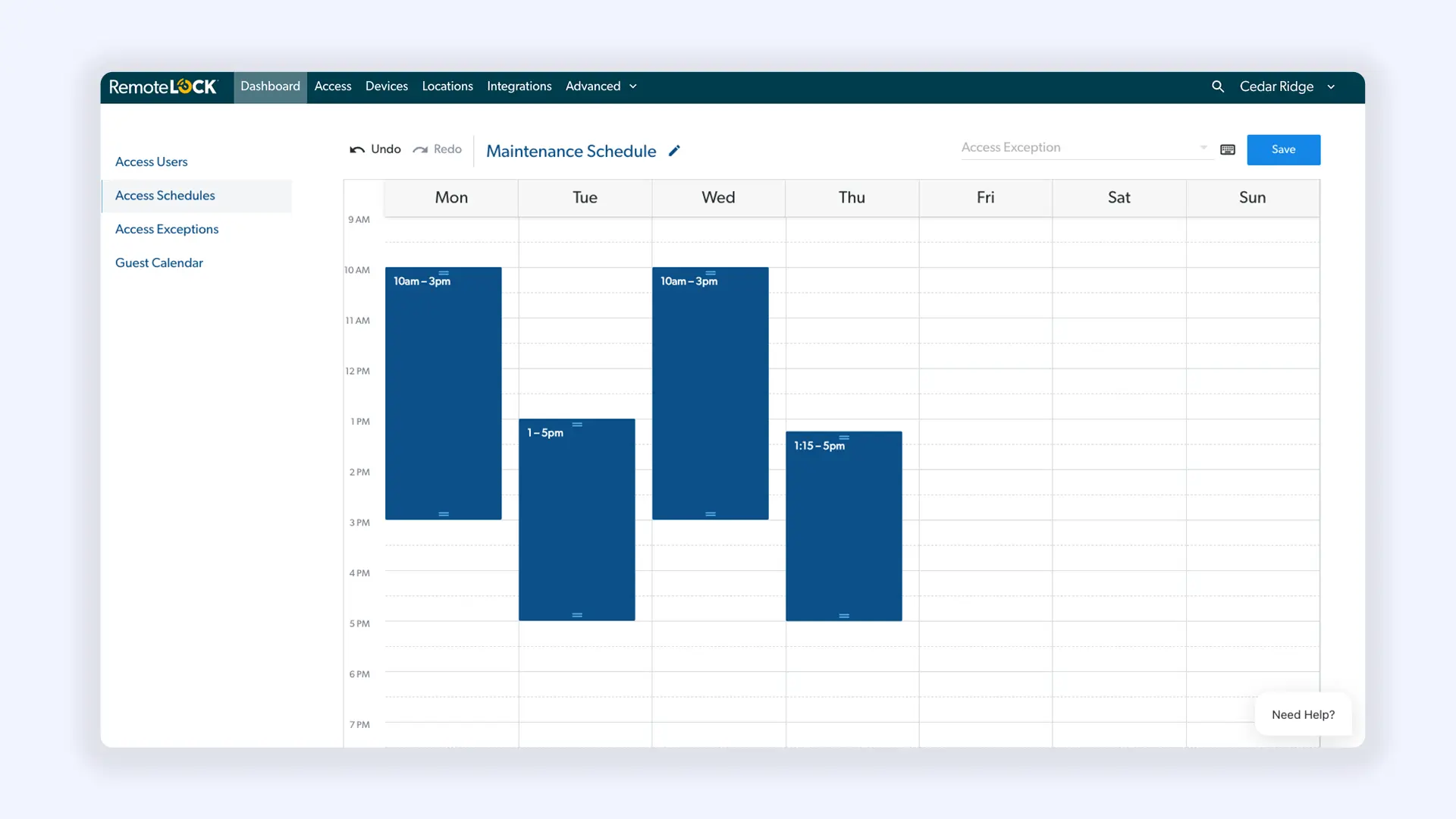Screen dimensions: 1456x819
Task: Open the Cedar Ridge account dropdown
Action: (x=1287, y=86)
